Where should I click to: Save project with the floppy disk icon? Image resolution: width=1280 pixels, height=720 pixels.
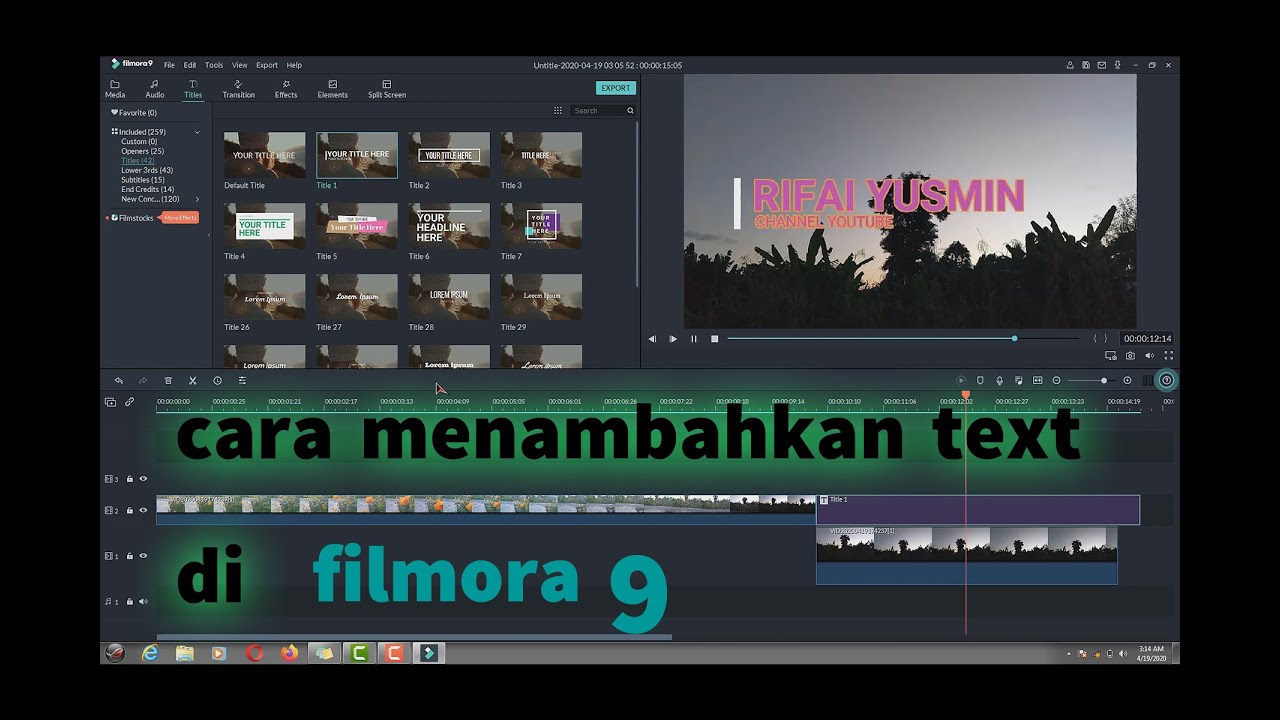click(1085, 65)
